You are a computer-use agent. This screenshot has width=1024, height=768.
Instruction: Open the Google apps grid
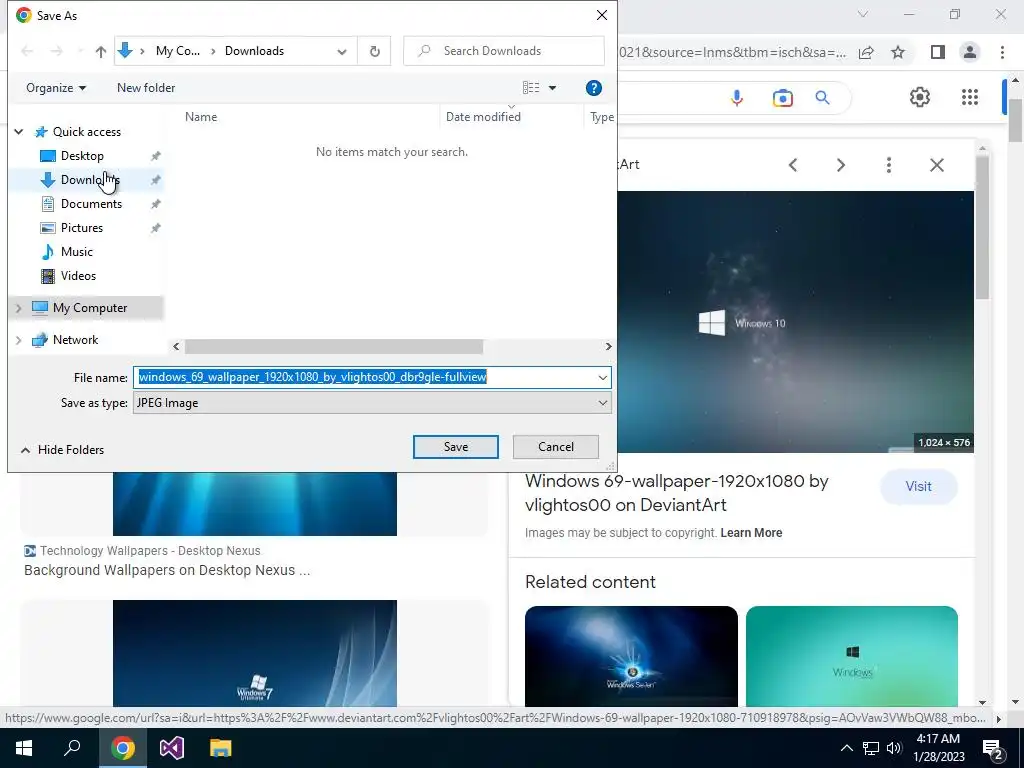tap(970, 97)
